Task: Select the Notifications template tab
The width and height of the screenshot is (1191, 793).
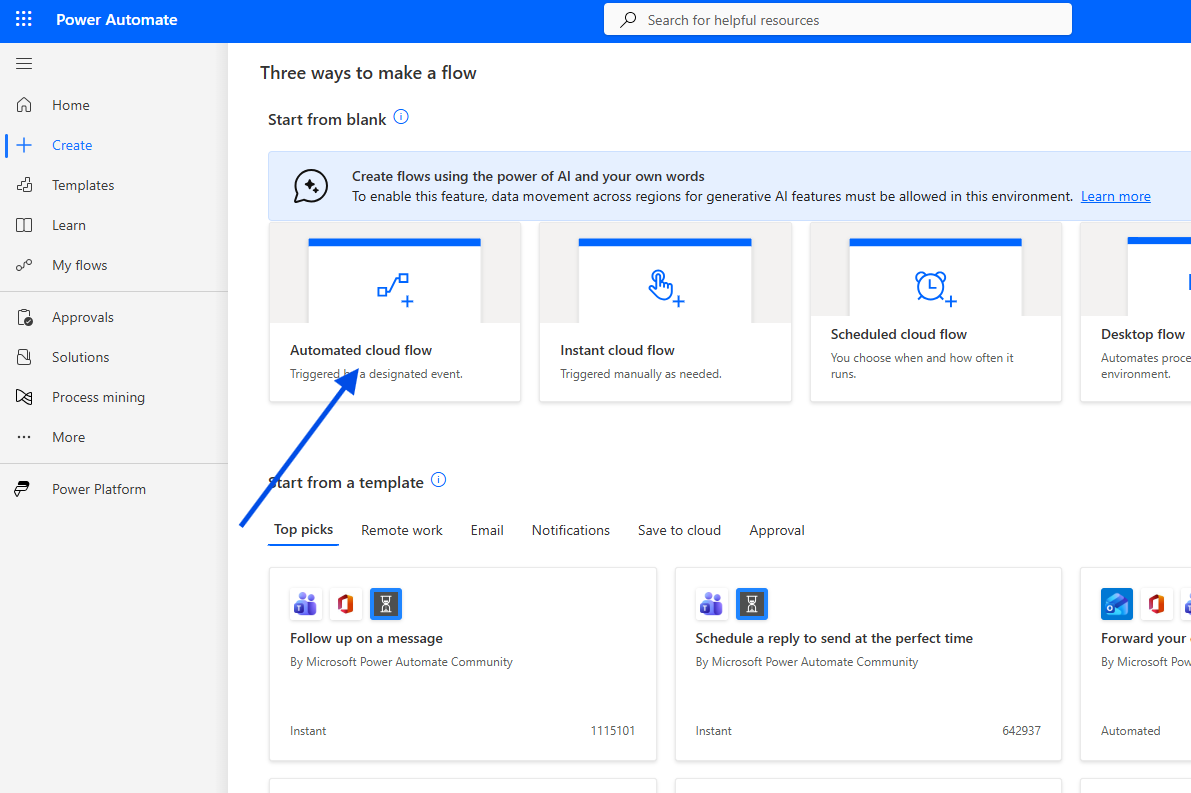Action: (570, 530)
